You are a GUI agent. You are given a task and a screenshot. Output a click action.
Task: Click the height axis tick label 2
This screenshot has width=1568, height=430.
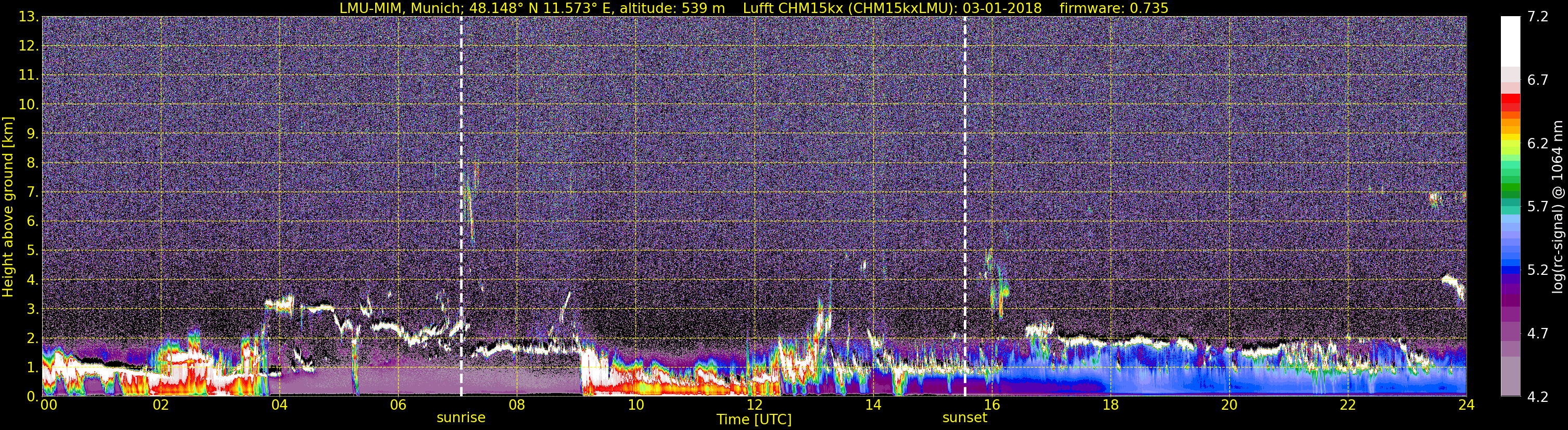[32, 338]
